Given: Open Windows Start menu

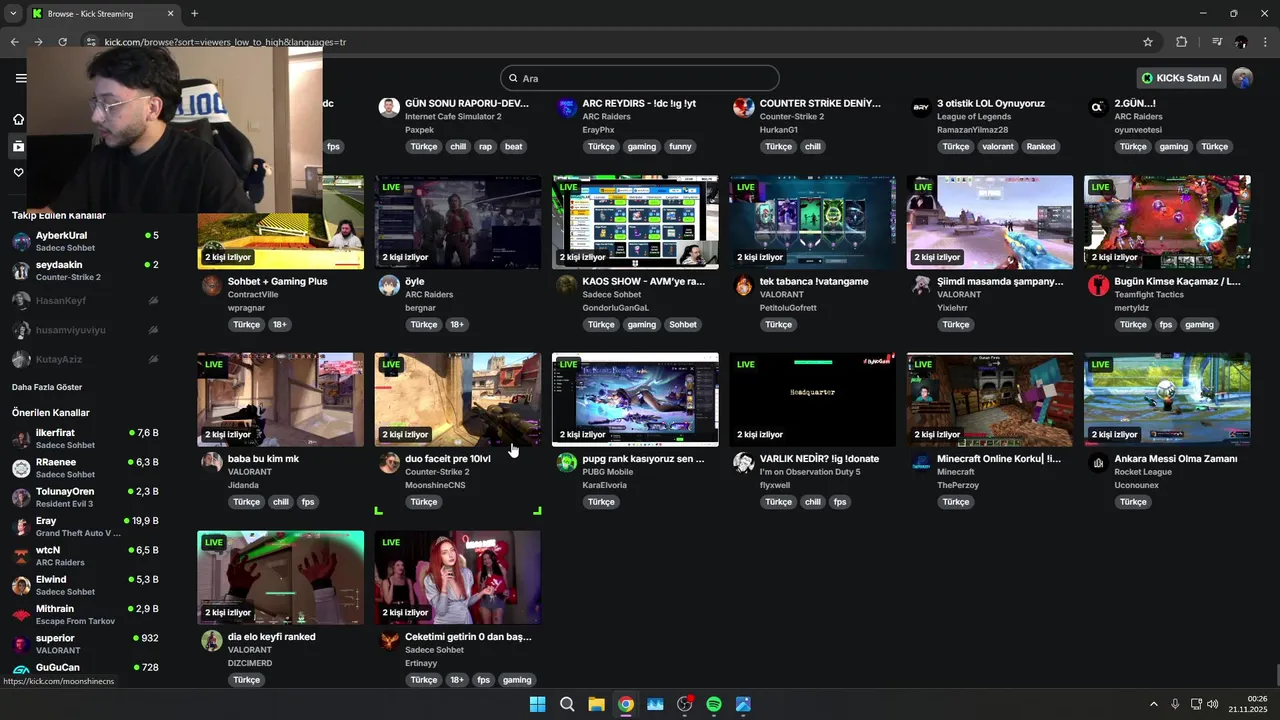Looking at the screenshot, I should click(537, 704).
